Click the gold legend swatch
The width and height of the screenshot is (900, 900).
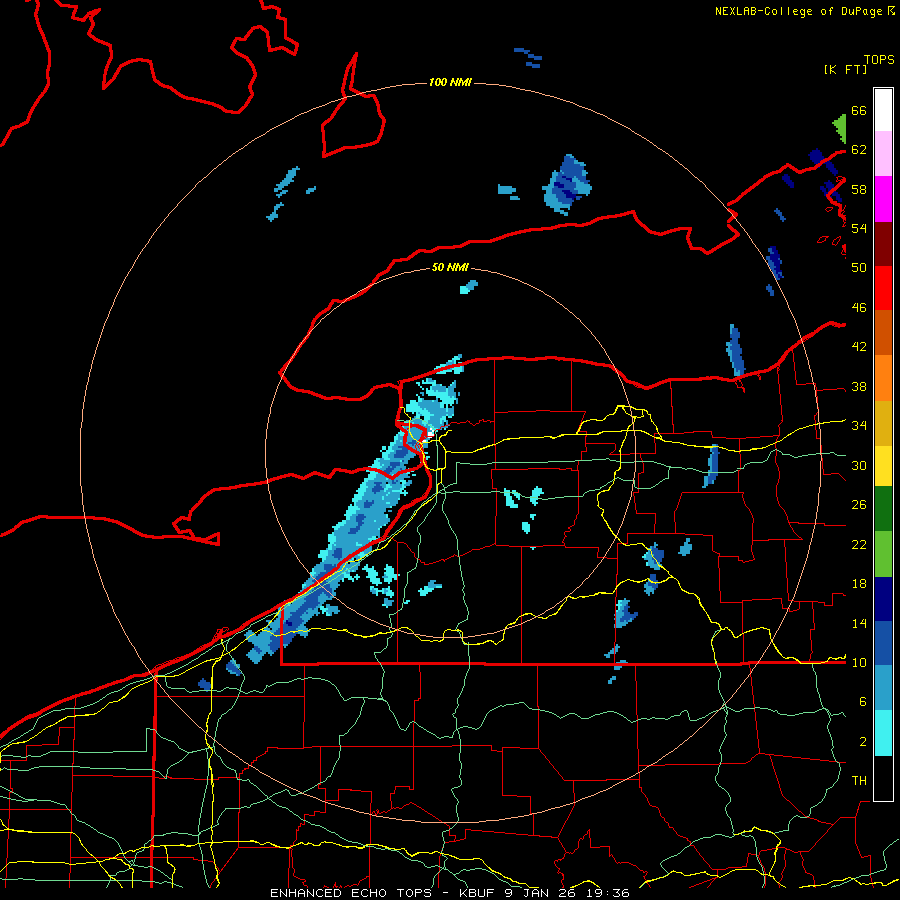(x=883, y=422)
